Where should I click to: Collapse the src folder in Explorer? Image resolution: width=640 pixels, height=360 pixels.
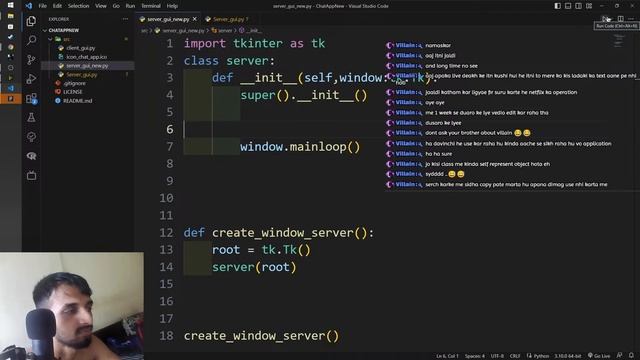66,39
